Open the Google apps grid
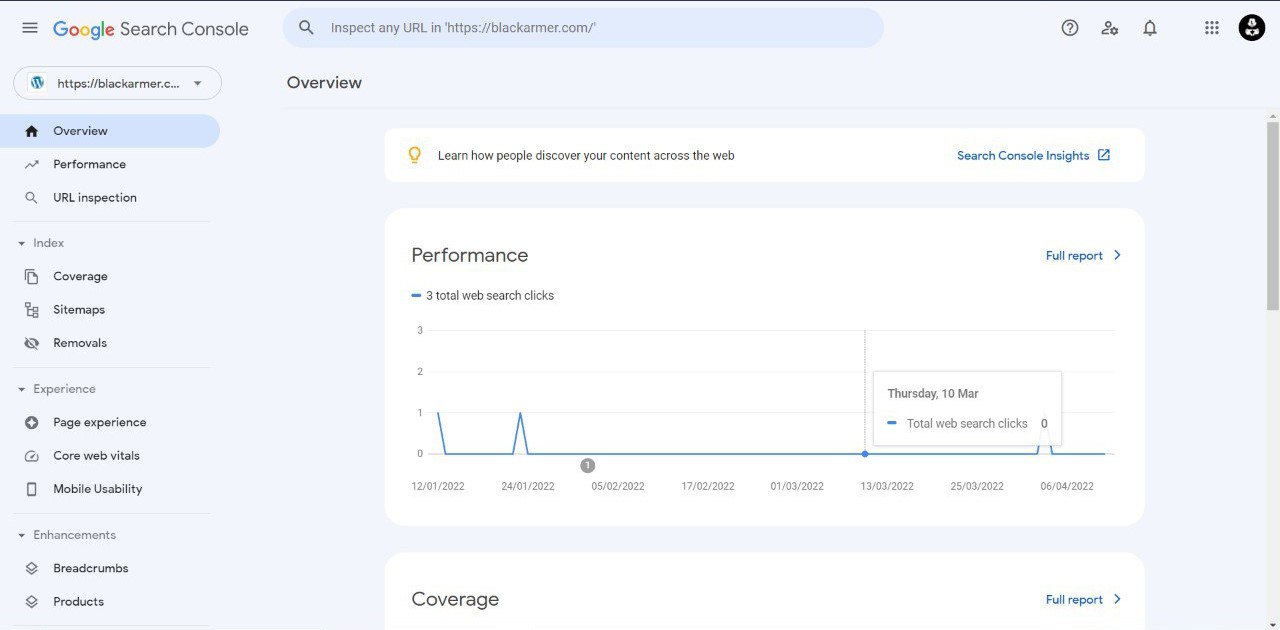This screenshot has width=1280, height=630. [x=1212, y=28]
